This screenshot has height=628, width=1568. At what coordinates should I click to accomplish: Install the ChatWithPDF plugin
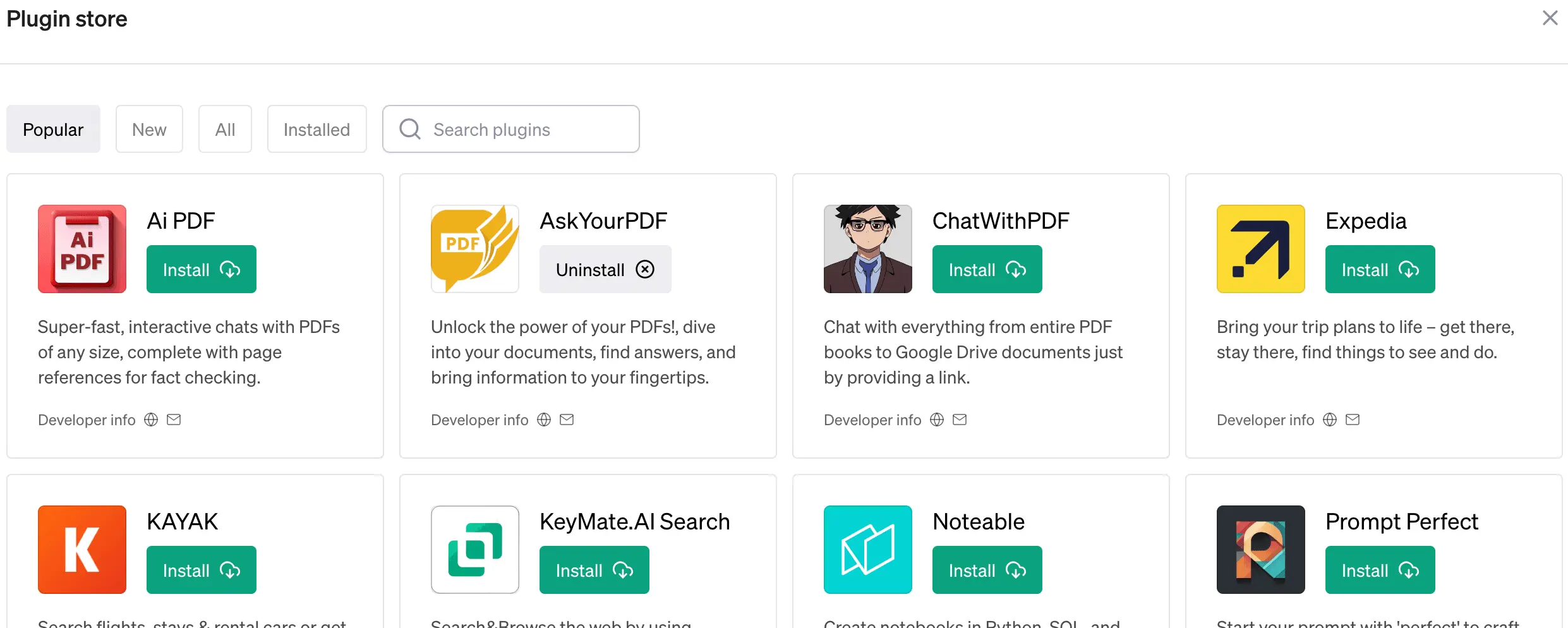pyautogui.click(x=987, y=270)
